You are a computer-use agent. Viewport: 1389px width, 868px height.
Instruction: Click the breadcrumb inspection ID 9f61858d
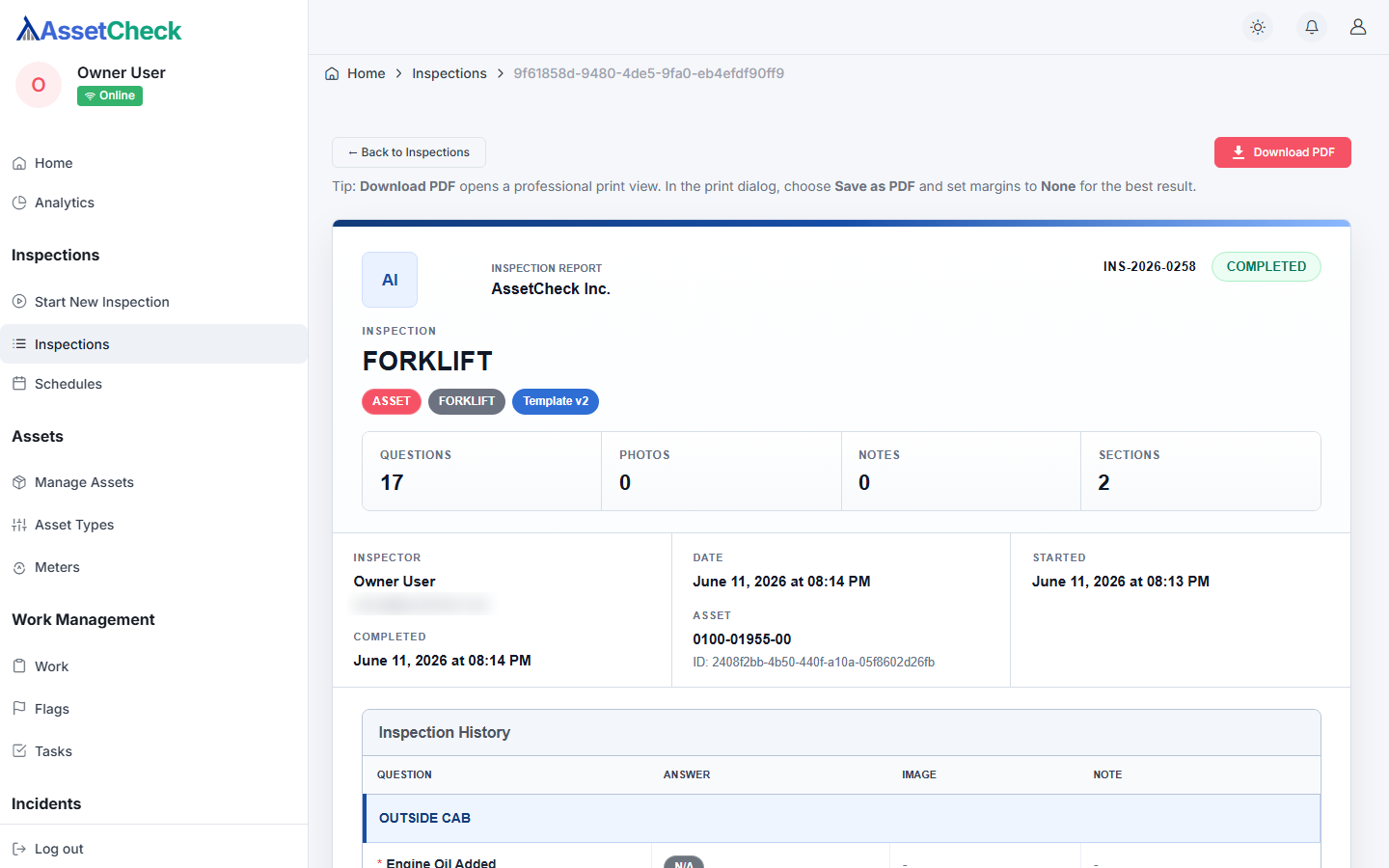point(649,73)
